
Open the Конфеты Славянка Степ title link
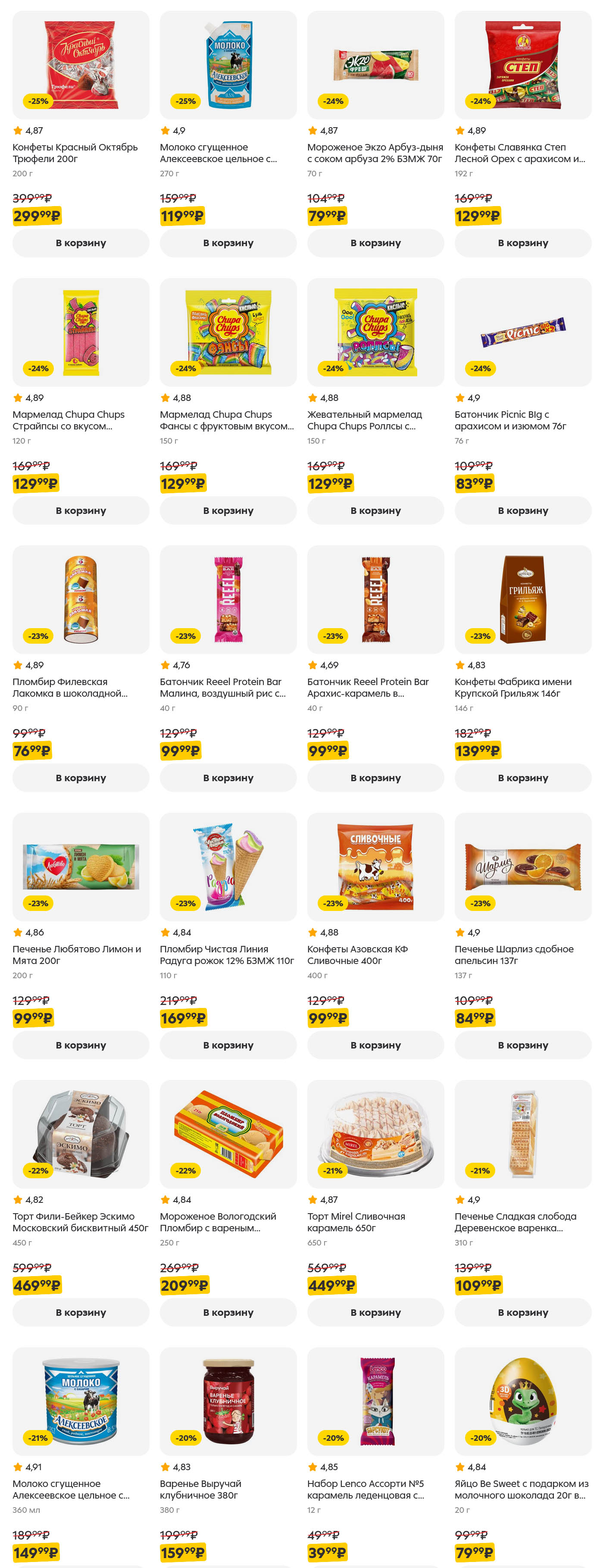[519, 153]
